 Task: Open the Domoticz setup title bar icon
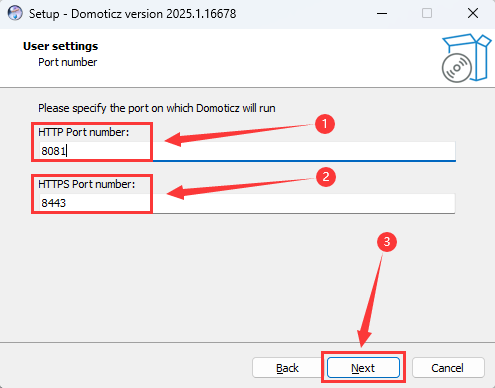click(x=15, y=14)
